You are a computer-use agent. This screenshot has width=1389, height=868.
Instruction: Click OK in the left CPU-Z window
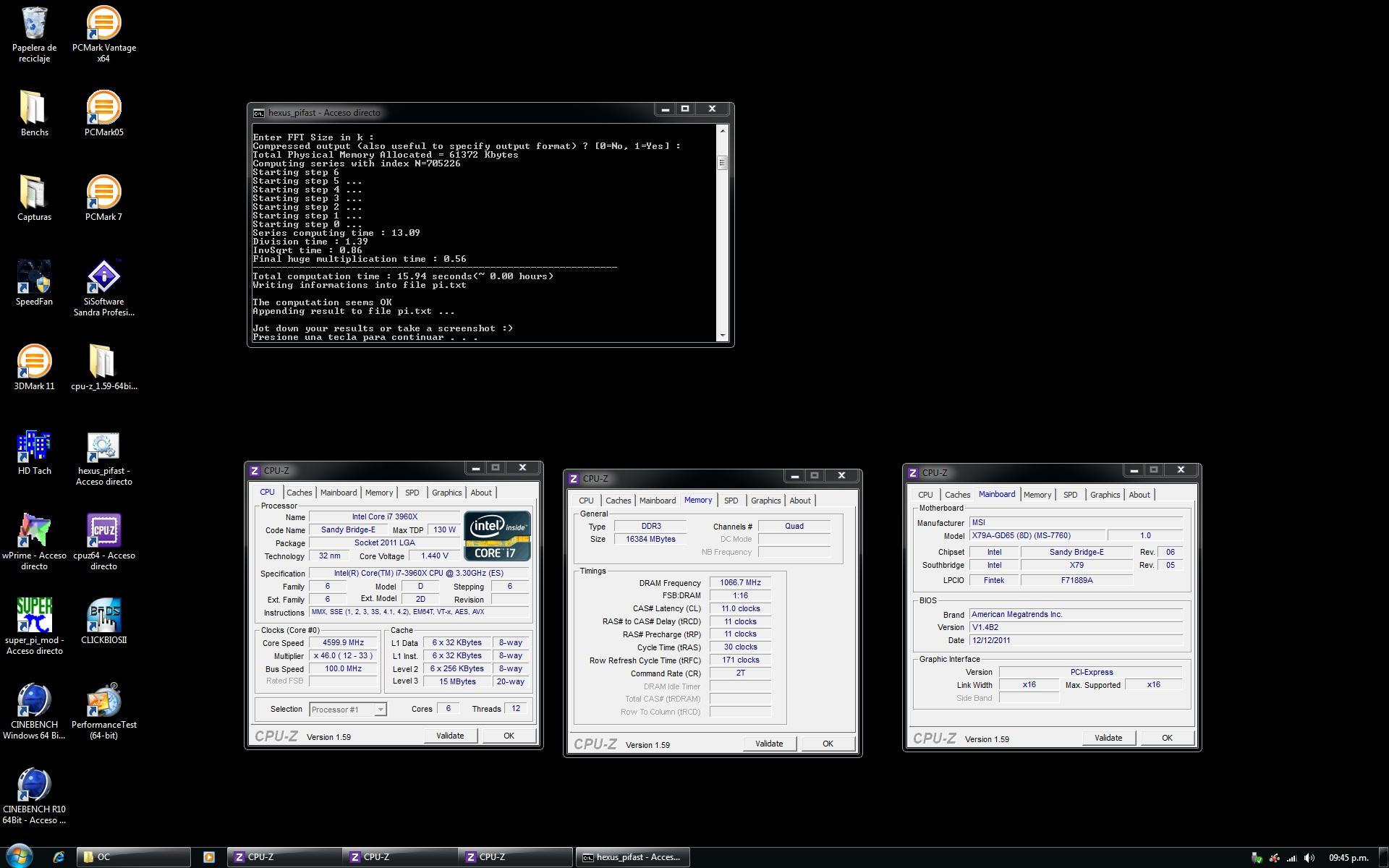pos(509,736)
